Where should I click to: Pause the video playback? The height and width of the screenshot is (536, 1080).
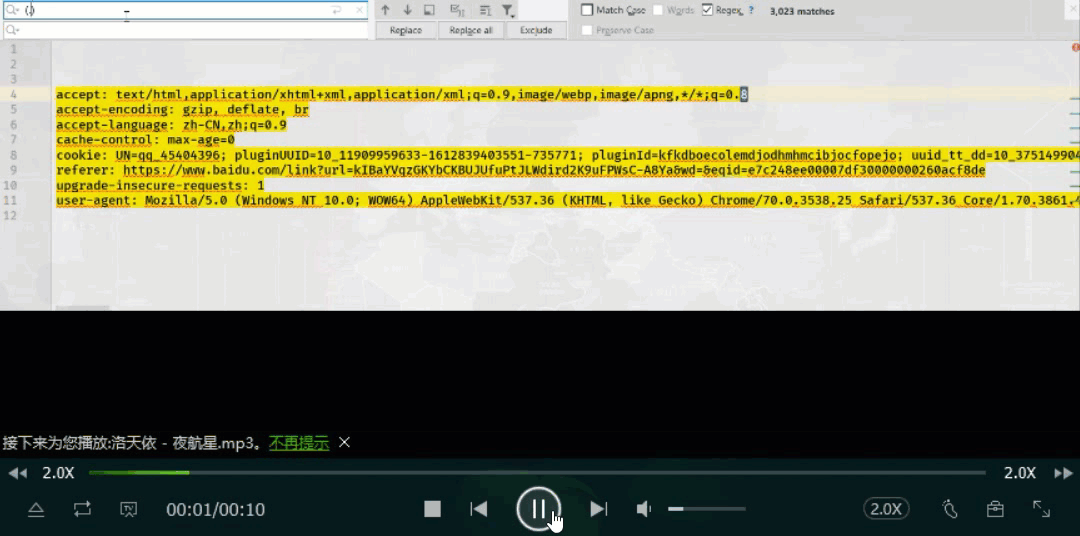point(538,509)
